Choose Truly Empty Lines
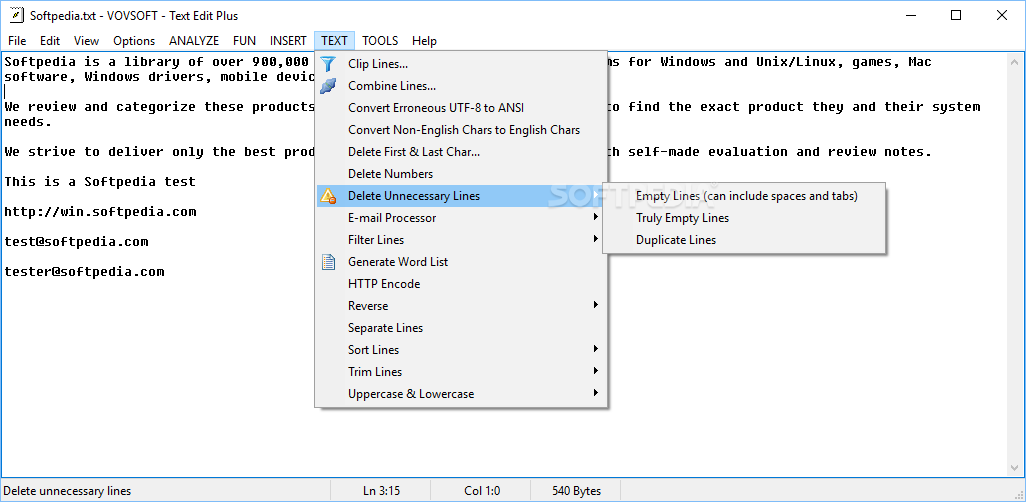The width and height of the screenshot is (1026, 502). 744,218
